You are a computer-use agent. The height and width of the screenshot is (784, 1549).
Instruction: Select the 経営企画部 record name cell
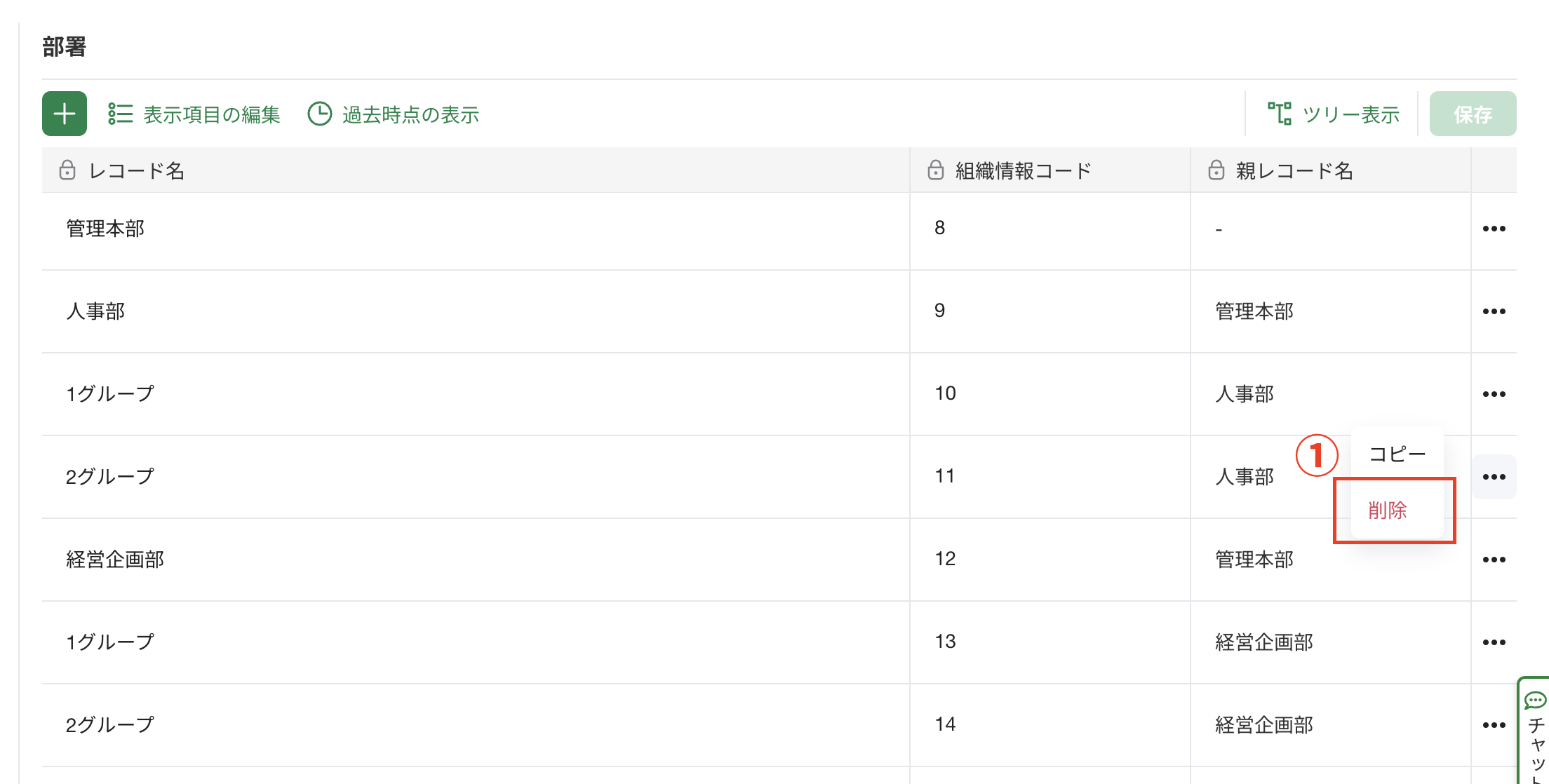476,560
